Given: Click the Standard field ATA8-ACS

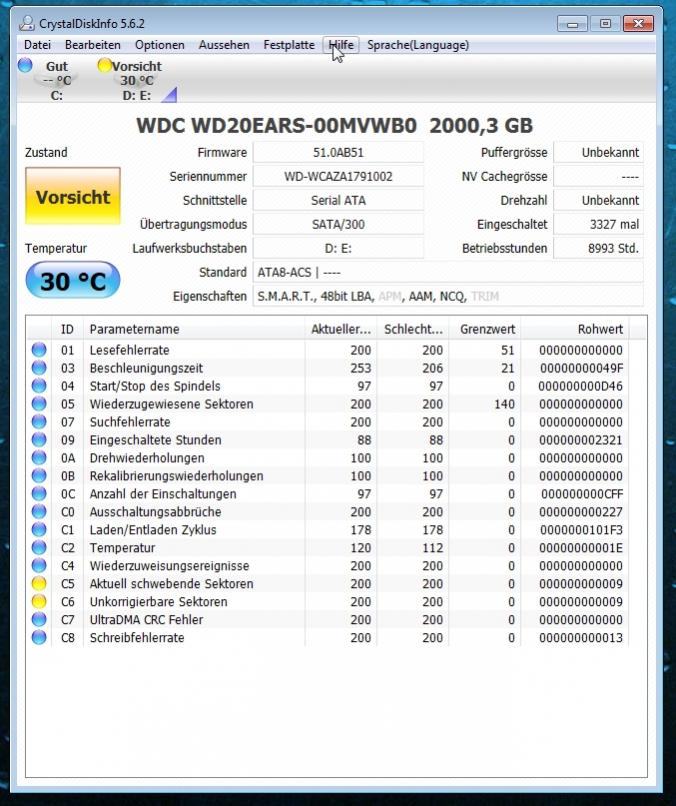Looking at the screenshot, I should tap(448, 272).
